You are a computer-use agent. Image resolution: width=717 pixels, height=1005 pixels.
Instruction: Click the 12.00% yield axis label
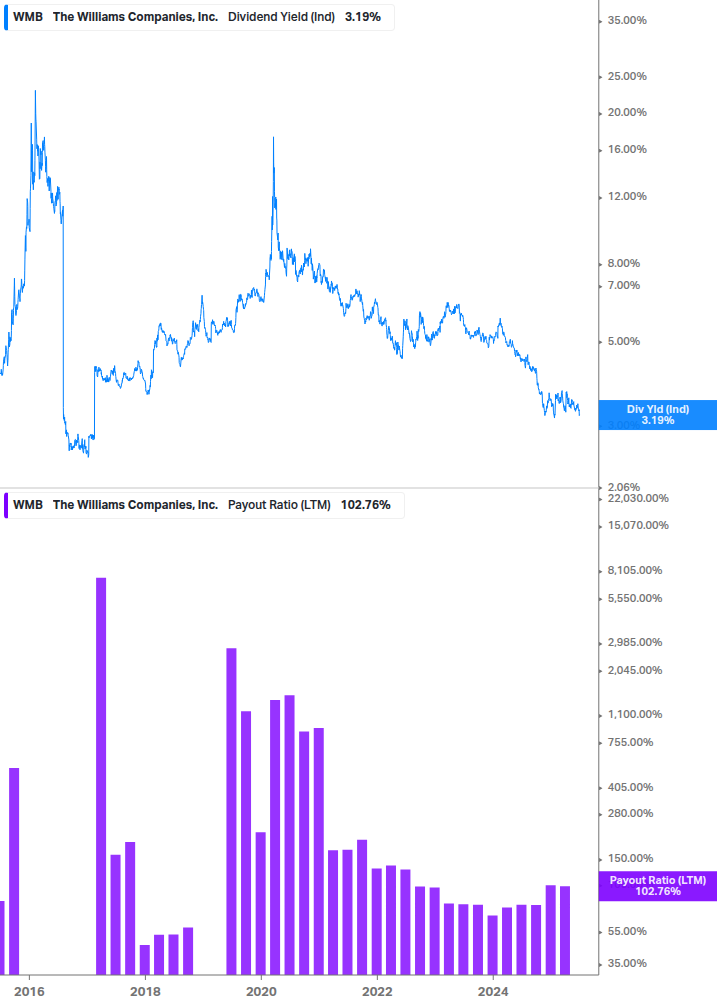coord(627,196)
